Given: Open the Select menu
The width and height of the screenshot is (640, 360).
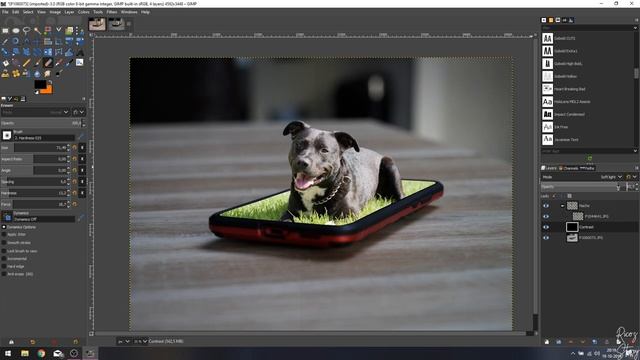Looking at the screenshot, I should click(28, 12).
